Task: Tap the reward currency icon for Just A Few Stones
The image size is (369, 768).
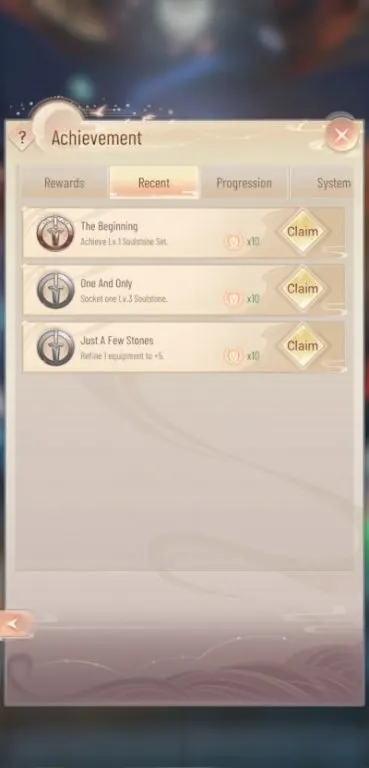Action: pos(234,356)
